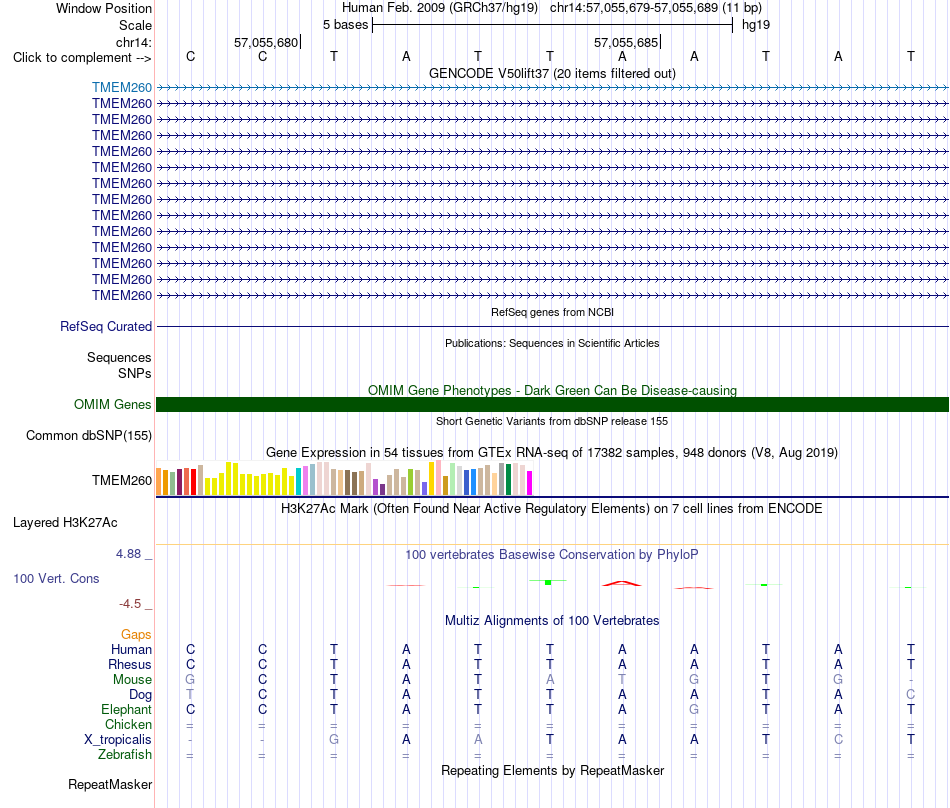Click the -4.5 lower PhyloP axis value

coord(130,603)
